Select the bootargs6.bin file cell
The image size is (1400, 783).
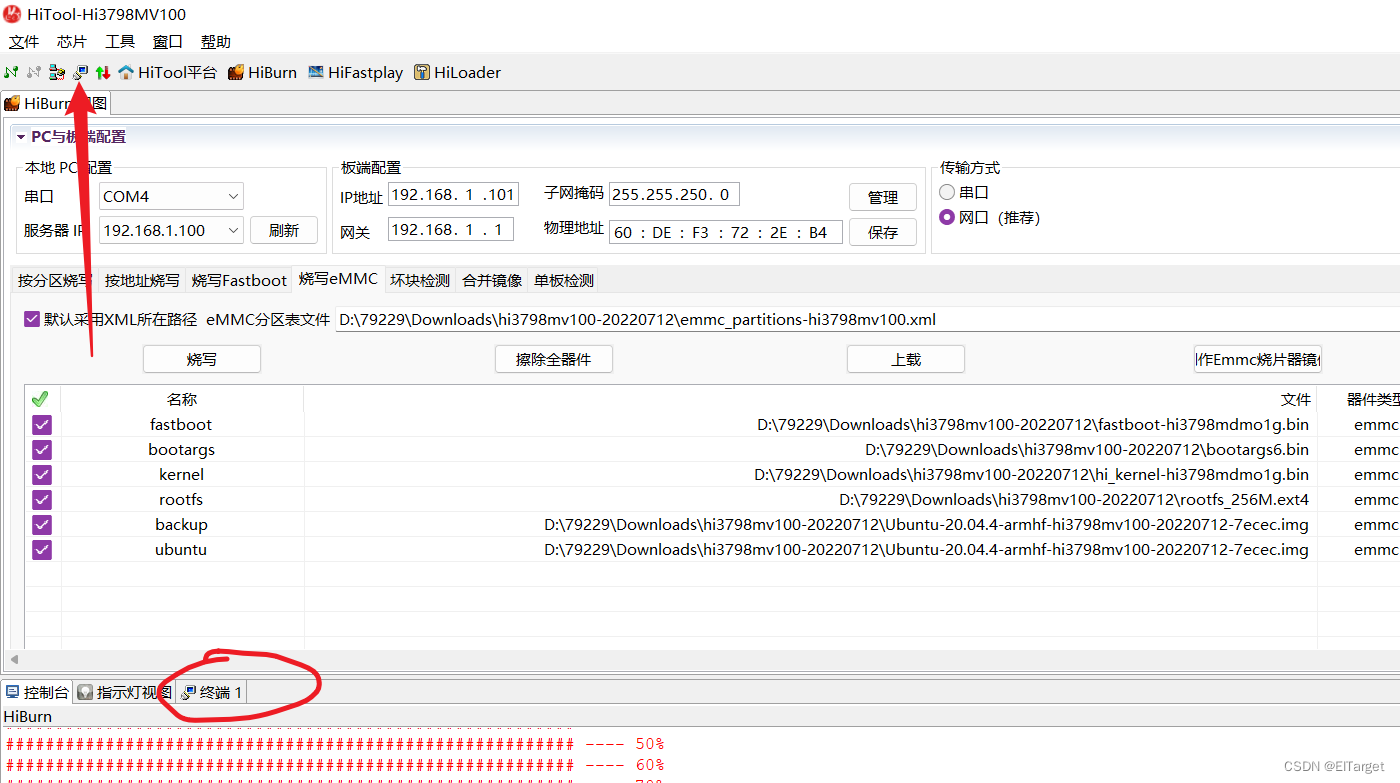811,449
